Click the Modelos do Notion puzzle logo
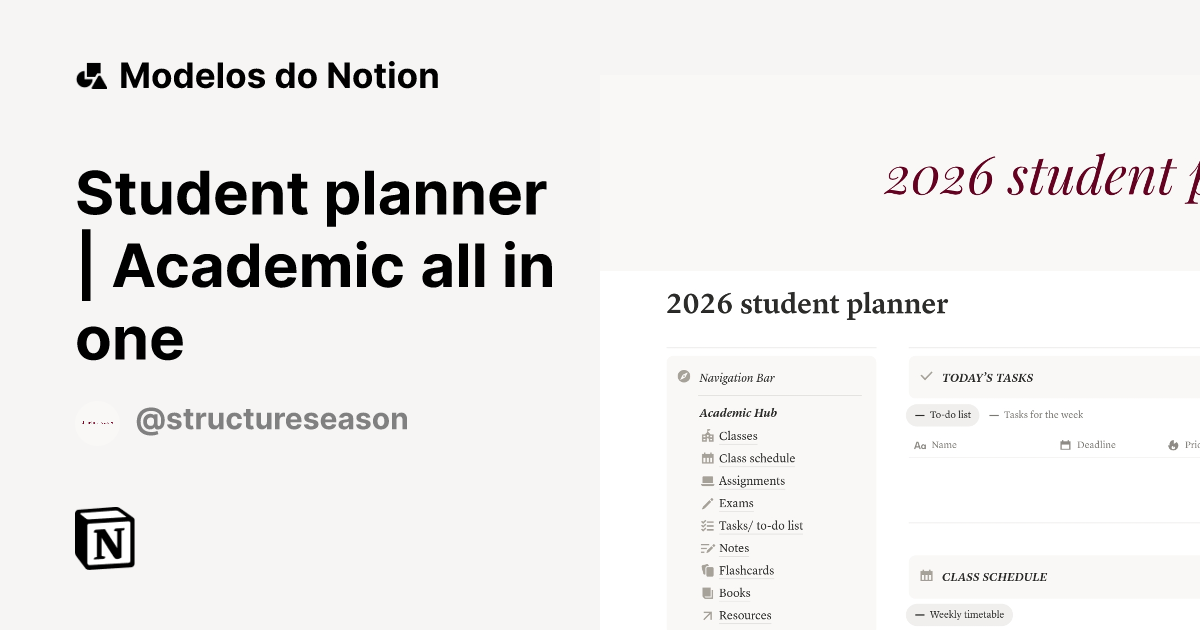 [x=91, y=75]
